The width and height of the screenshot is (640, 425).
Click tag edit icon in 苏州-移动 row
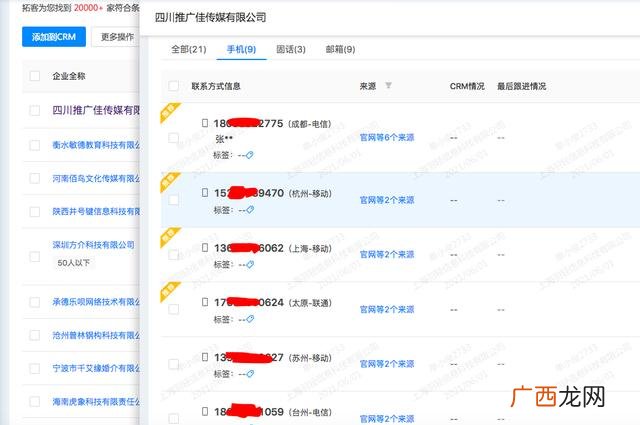click(x=250, y=374)
